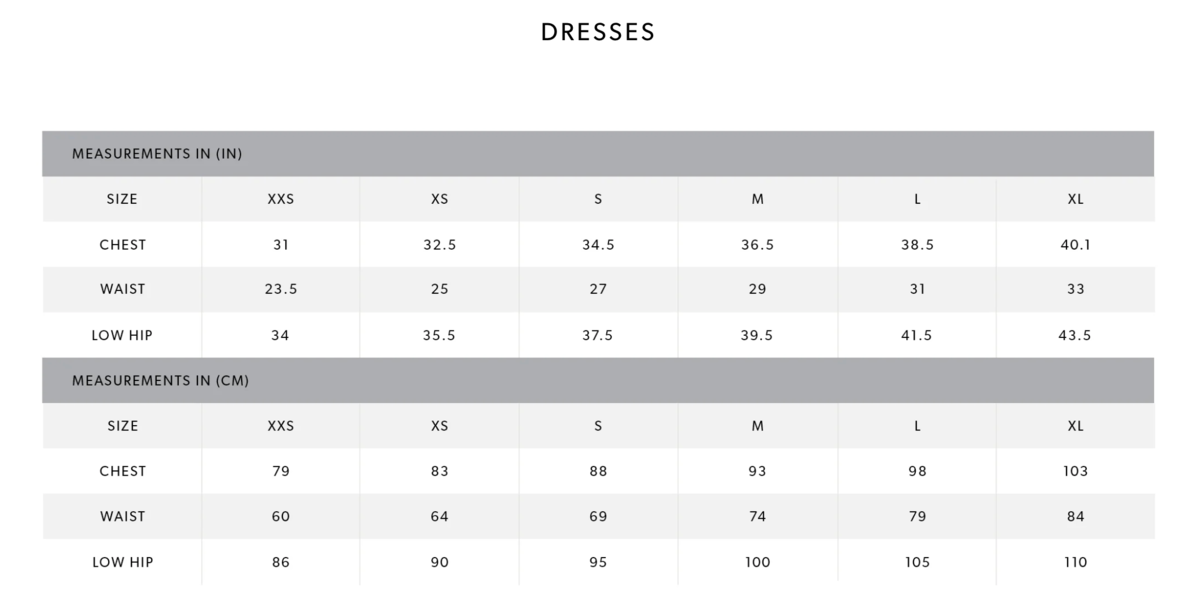Click the CHEST row label in the centimeters table
Image resolution: width=1200 pixels, height=591 pixels.
tap(122, 471)
